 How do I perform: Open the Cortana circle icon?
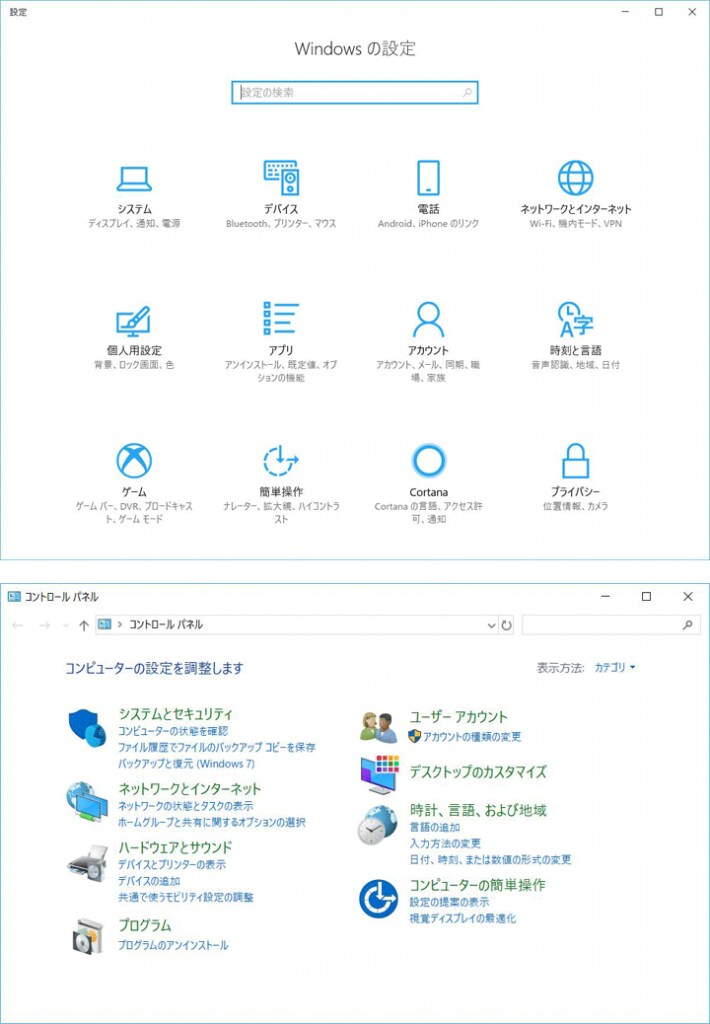(x=428, y=460)
